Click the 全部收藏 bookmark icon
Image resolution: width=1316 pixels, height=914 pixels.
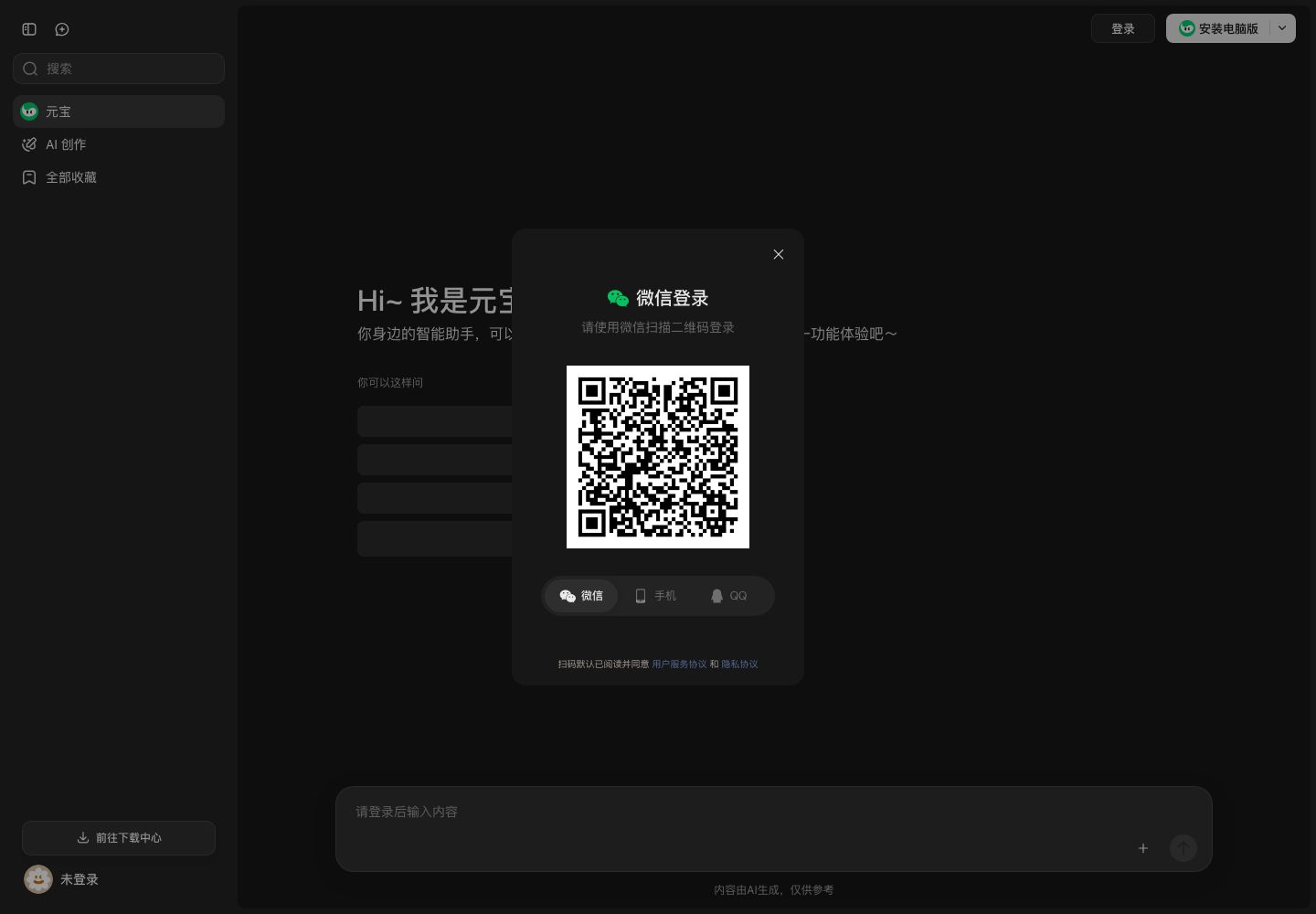coord(29,177)
